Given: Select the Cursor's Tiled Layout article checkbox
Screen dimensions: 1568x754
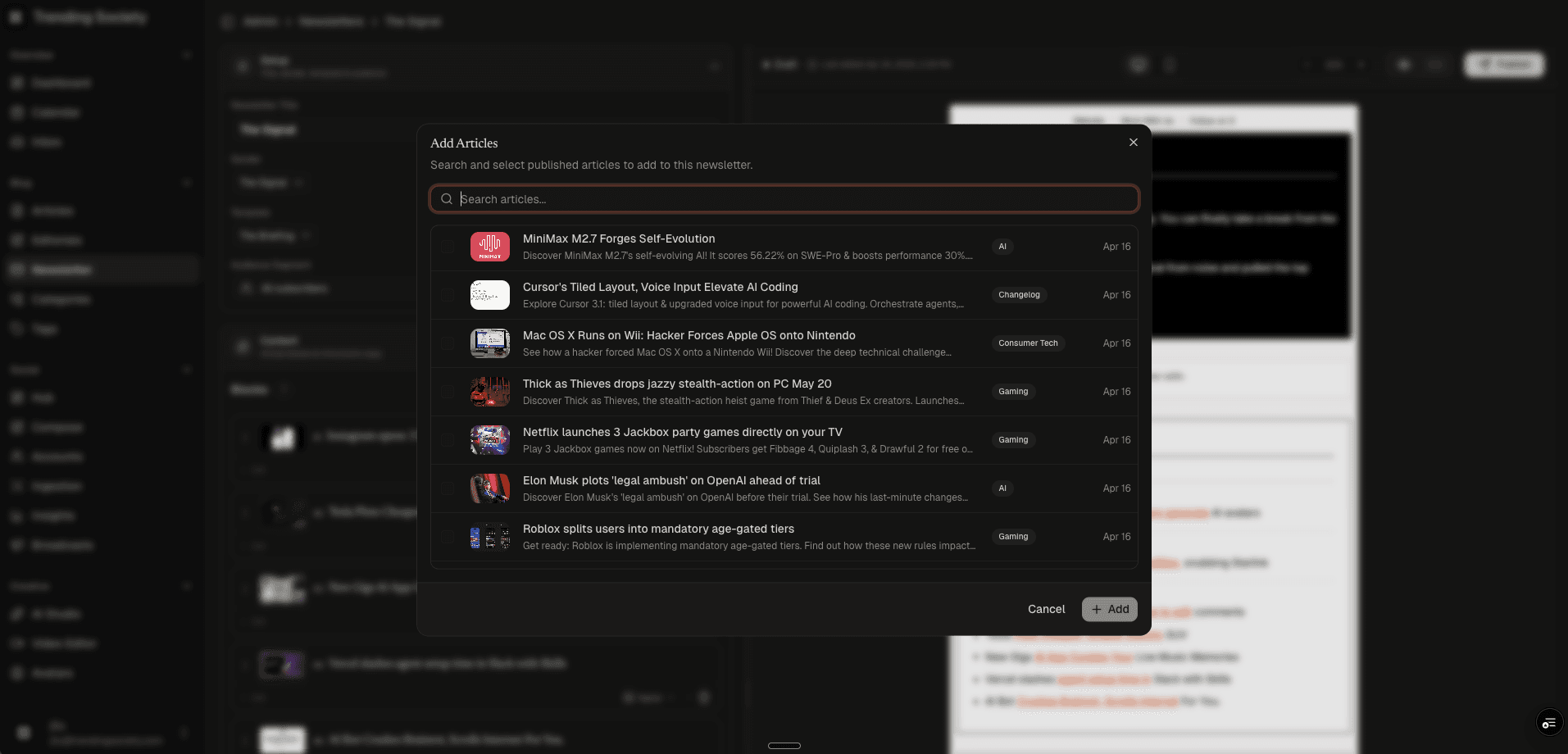Looking at the screenshot, I should (x=448, y=295).
